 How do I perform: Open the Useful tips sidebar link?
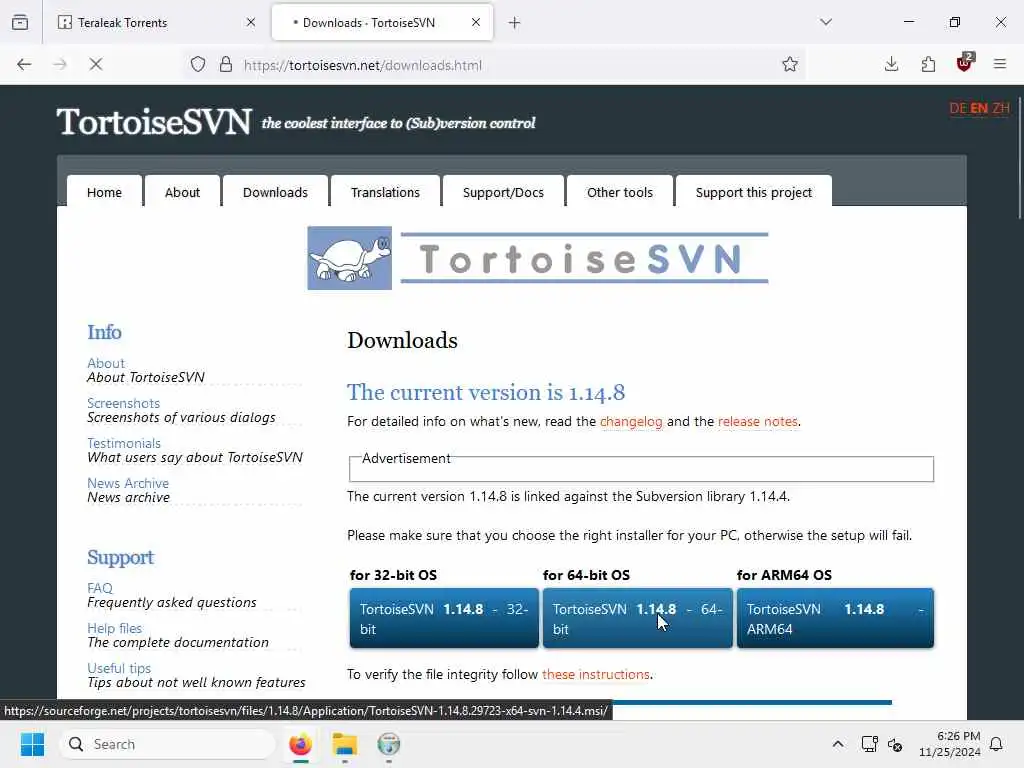(x=119, y=667)
